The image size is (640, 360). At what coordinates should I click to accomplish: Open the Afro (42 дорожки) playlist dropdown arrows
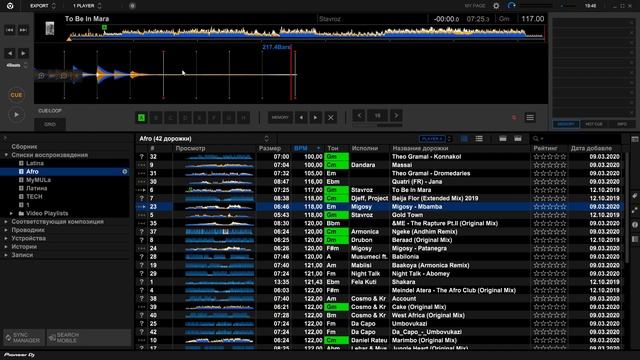tap(267, 139)
